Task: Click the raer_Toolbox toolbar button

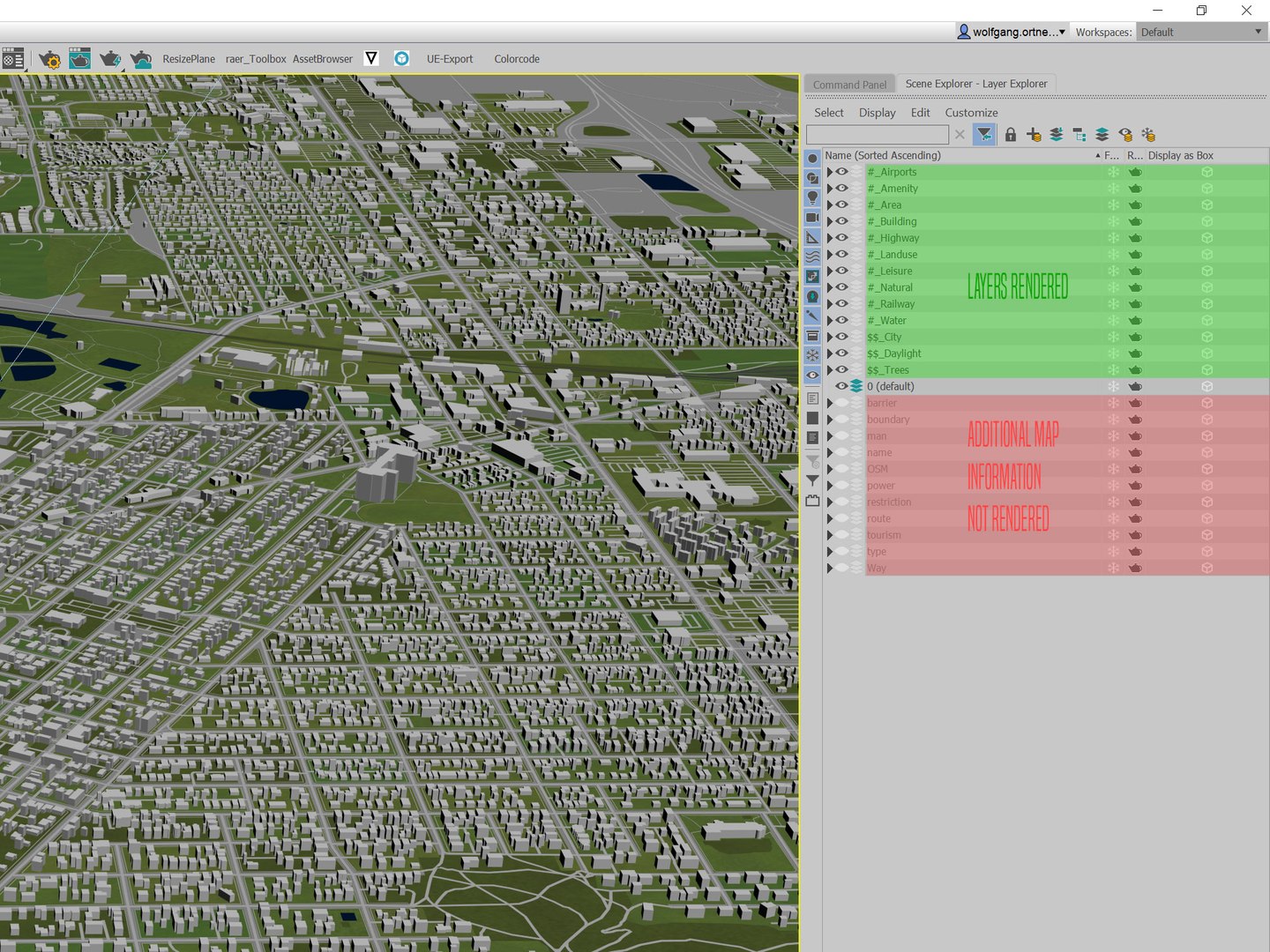Action: pyautogui.click(x=256, y=59)
